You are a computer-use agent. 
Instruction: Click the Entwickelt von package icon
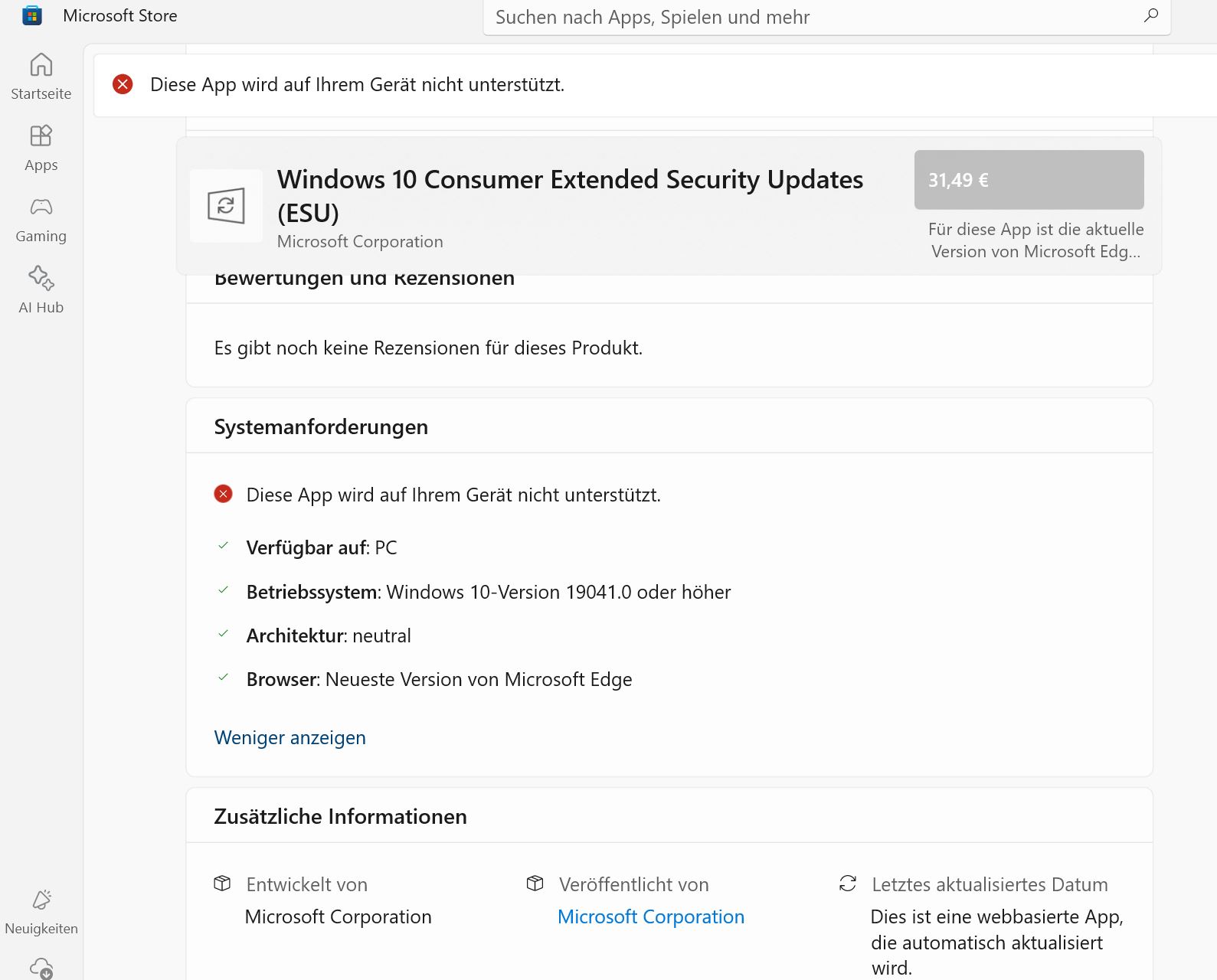[x=222, y=884]
